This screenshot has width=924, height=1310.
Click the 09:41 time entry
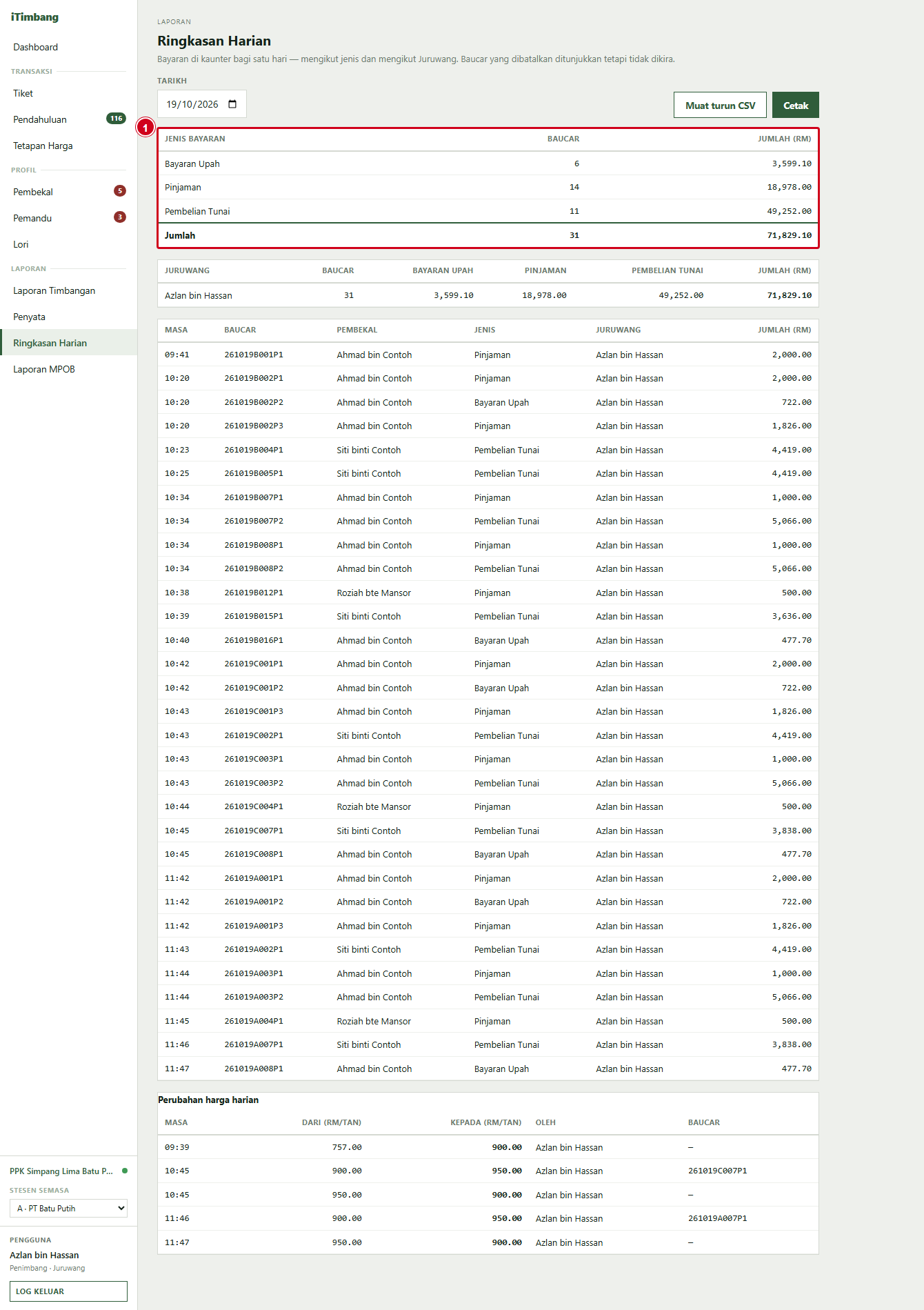177,355
